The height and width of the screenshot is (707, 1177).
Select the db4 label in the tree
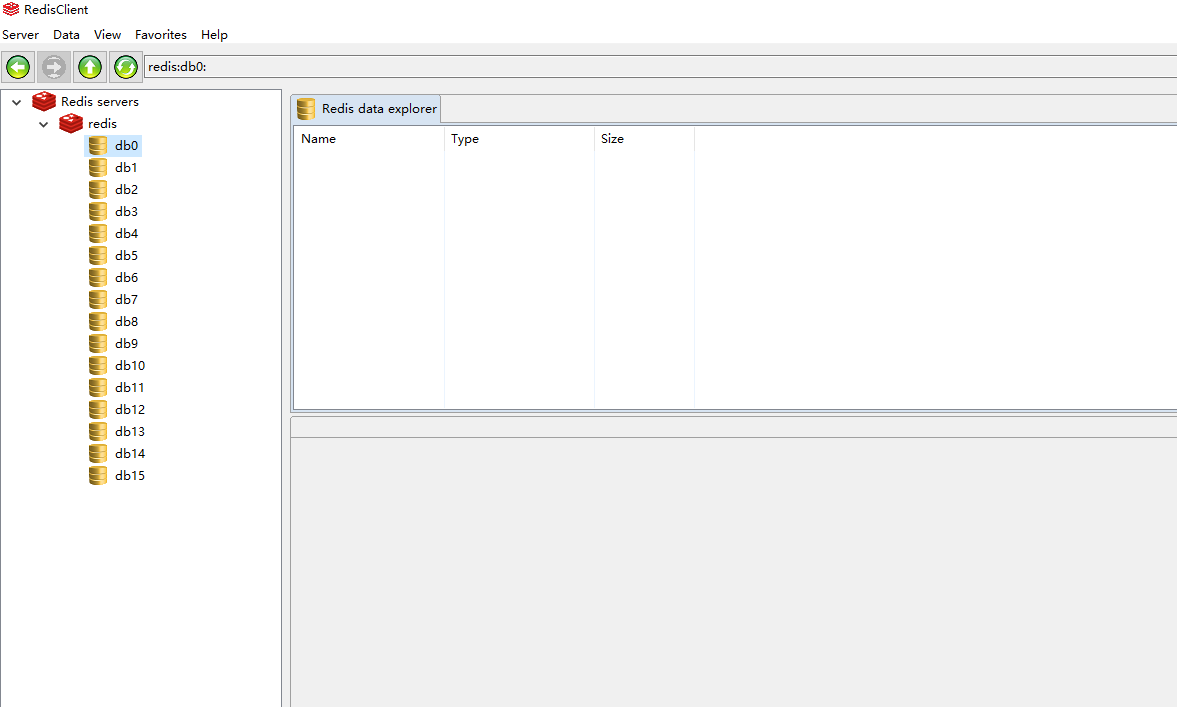(x=126, y=233)
